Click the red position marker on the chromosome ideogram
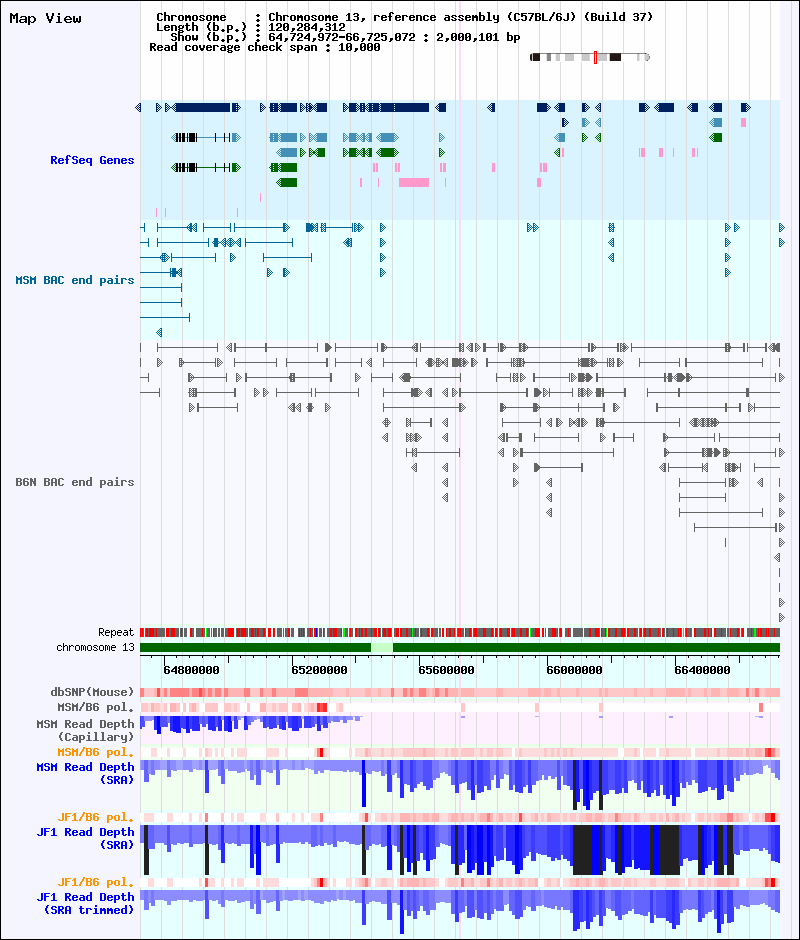This screenshot has height=940, width=800. pyautogui.click(x=595, y=57)
